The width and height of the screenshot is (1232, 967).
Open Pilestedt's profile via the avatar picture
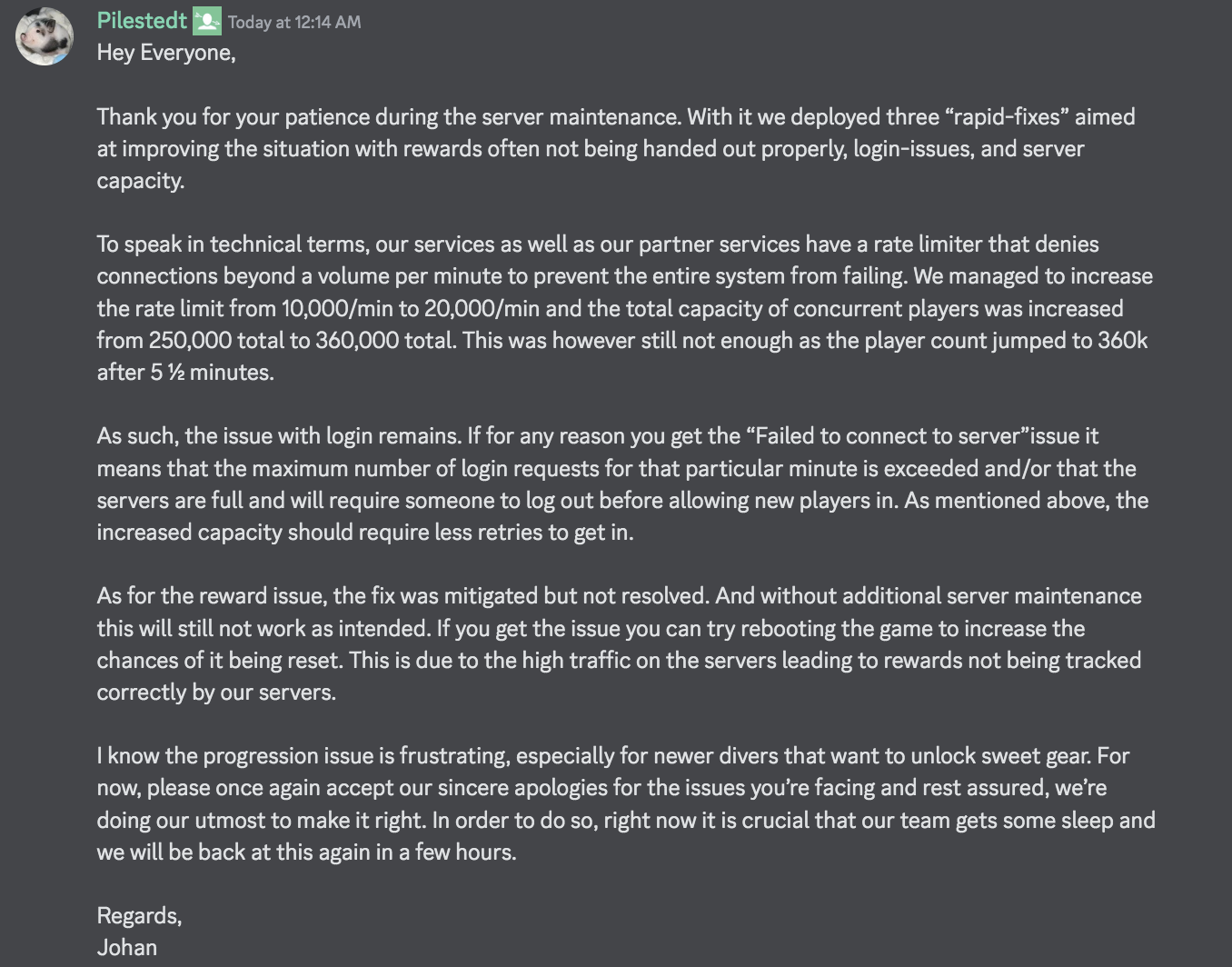45,36
